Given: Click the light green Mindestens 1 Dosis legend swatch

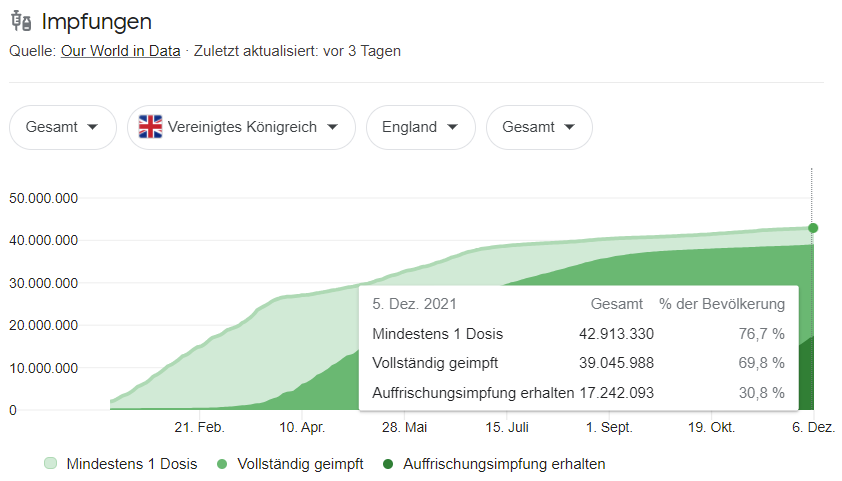Looking at the screenshot, I should click(x=50, y=463).
